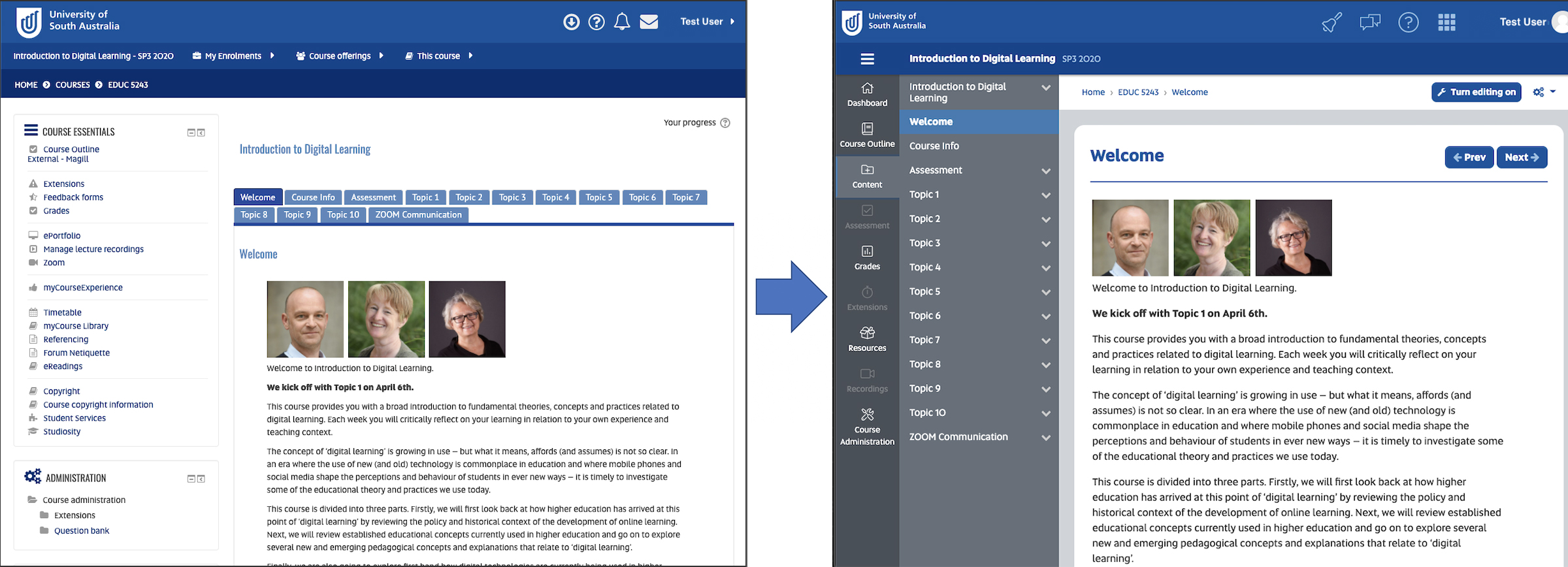Expand Topic 10 in new navigation
The width and height of the screenshot is (1568, 567).
coord(1046,413)
